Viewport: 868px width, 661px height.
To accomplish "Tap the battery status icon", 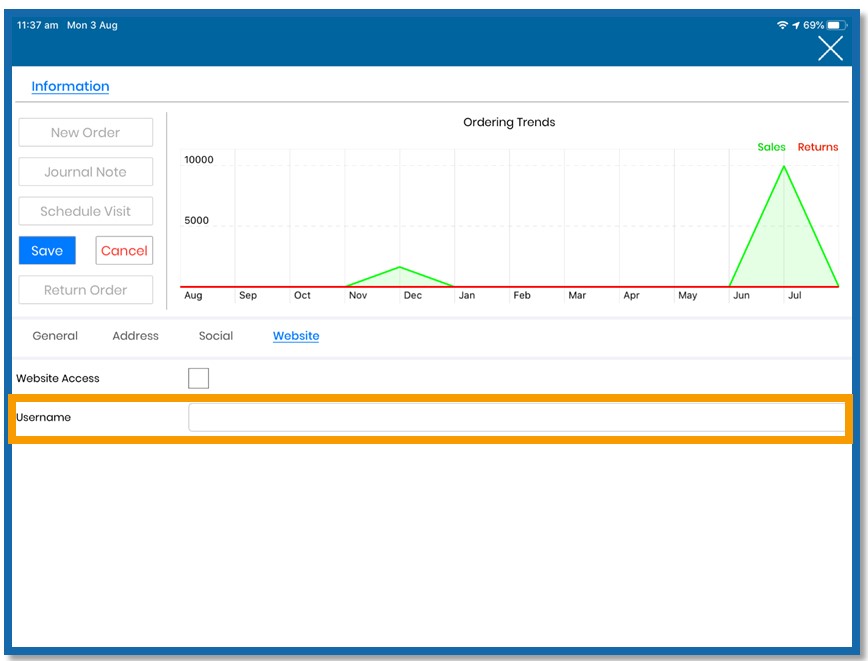I will 836,25.
